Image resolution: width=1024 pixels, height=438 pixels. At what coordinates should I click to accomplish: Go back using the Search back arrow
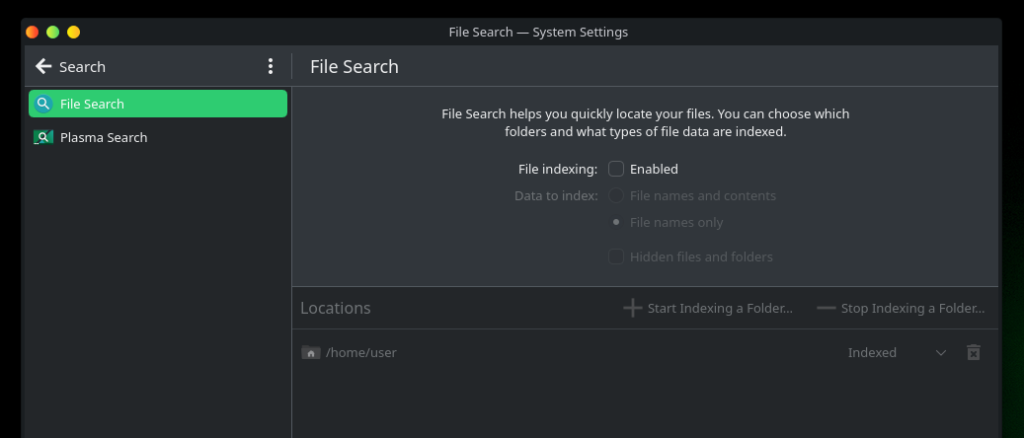pyautogui.click(x=43, y=67)
